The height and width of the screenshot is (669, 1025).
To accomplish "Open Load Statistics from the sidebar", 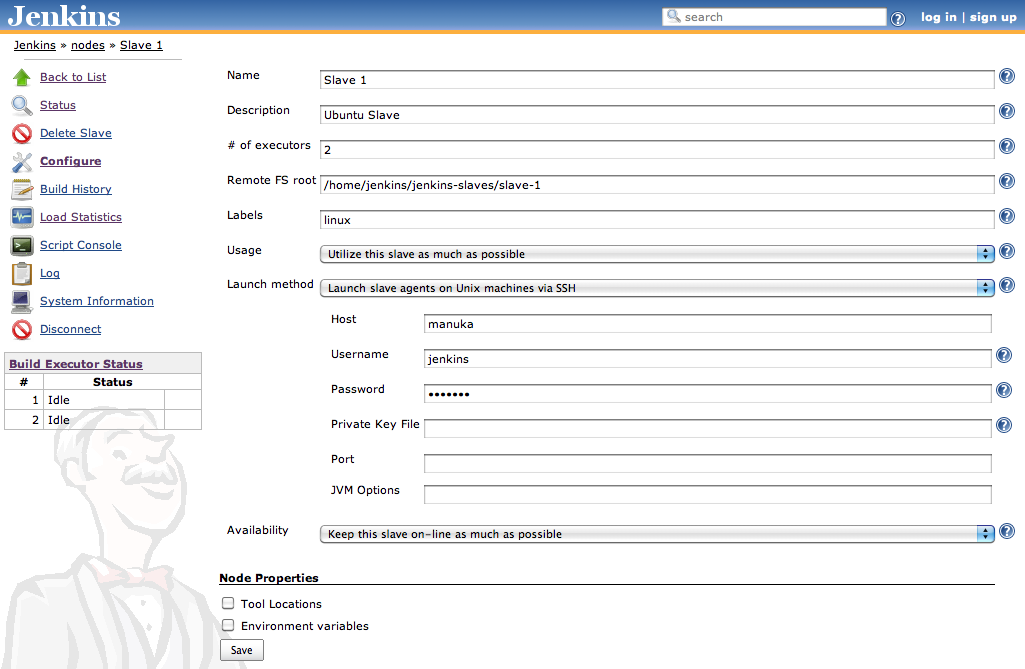I will 80,217.
